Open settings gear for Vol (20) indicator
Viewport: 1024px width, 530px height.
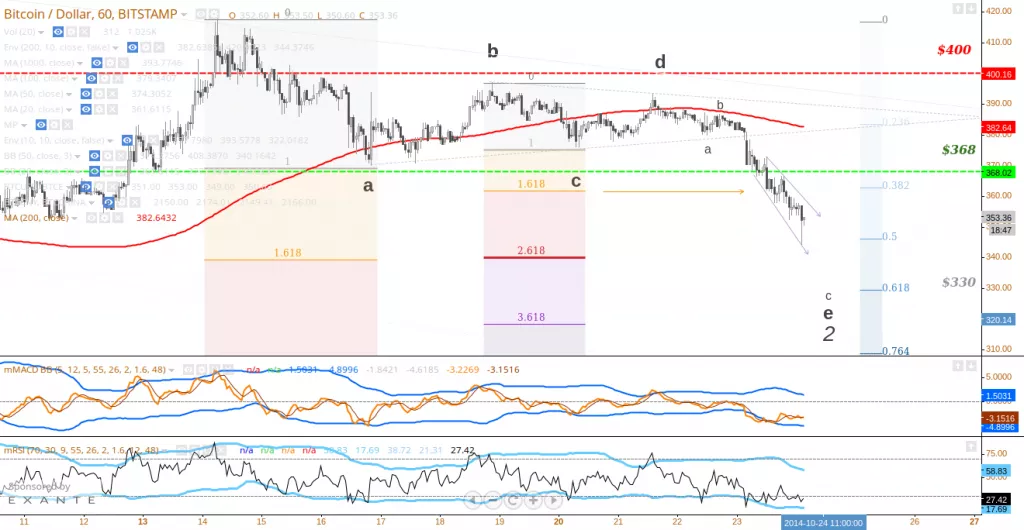click(x=72, y=32)
